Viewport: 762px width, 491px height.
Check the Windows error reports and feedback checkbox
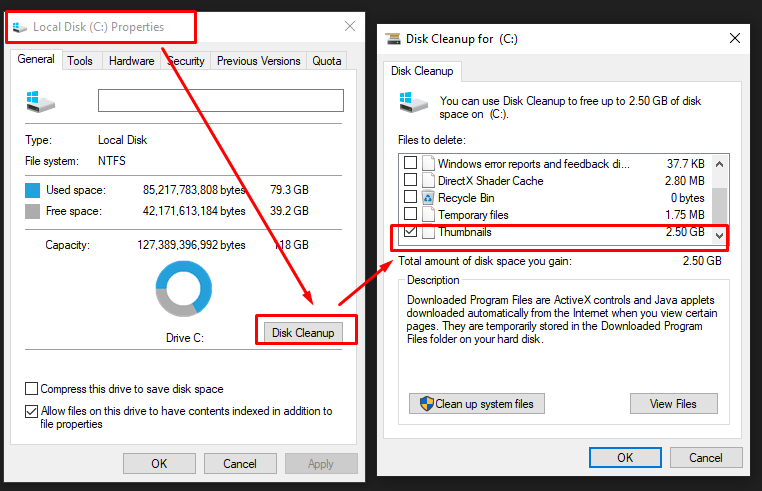click(x=410, y=162)
